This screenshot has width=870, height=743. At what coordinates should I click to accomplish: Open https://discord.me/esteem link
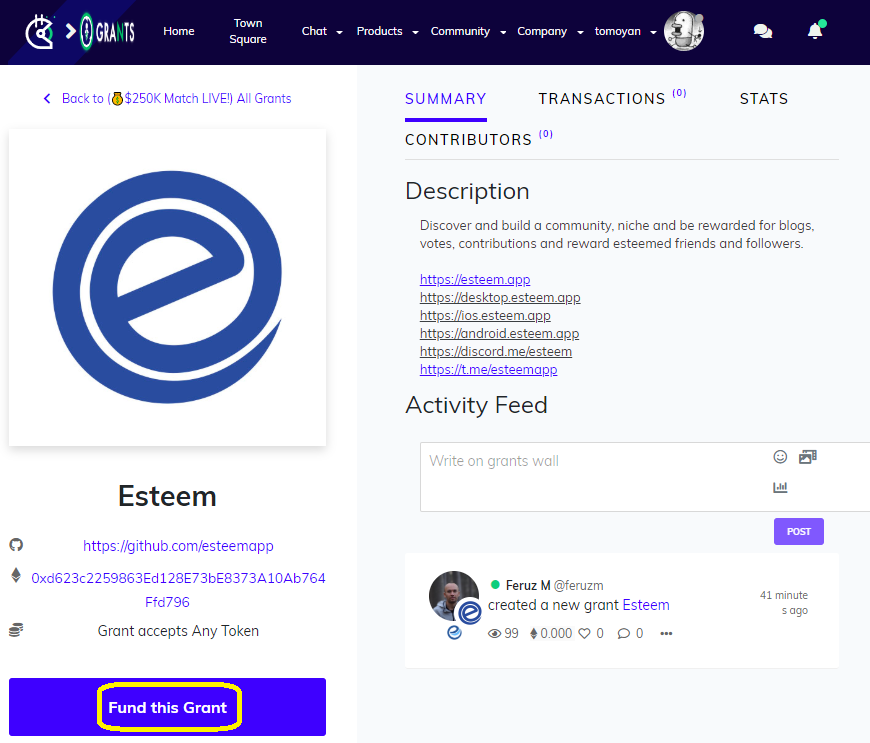pos(495,351)
